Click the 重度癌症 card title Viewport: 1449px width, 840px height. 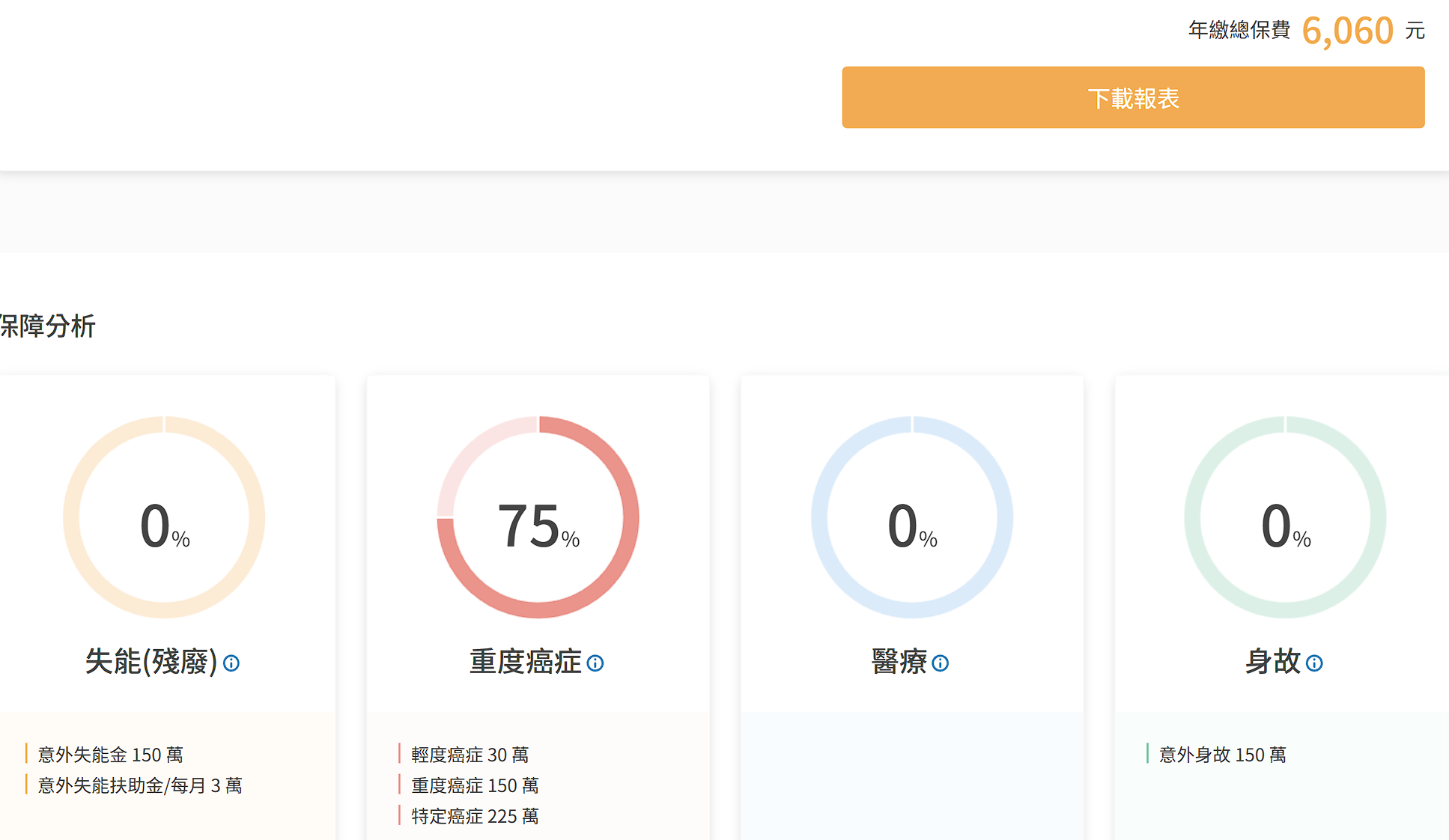coord(525,662)
